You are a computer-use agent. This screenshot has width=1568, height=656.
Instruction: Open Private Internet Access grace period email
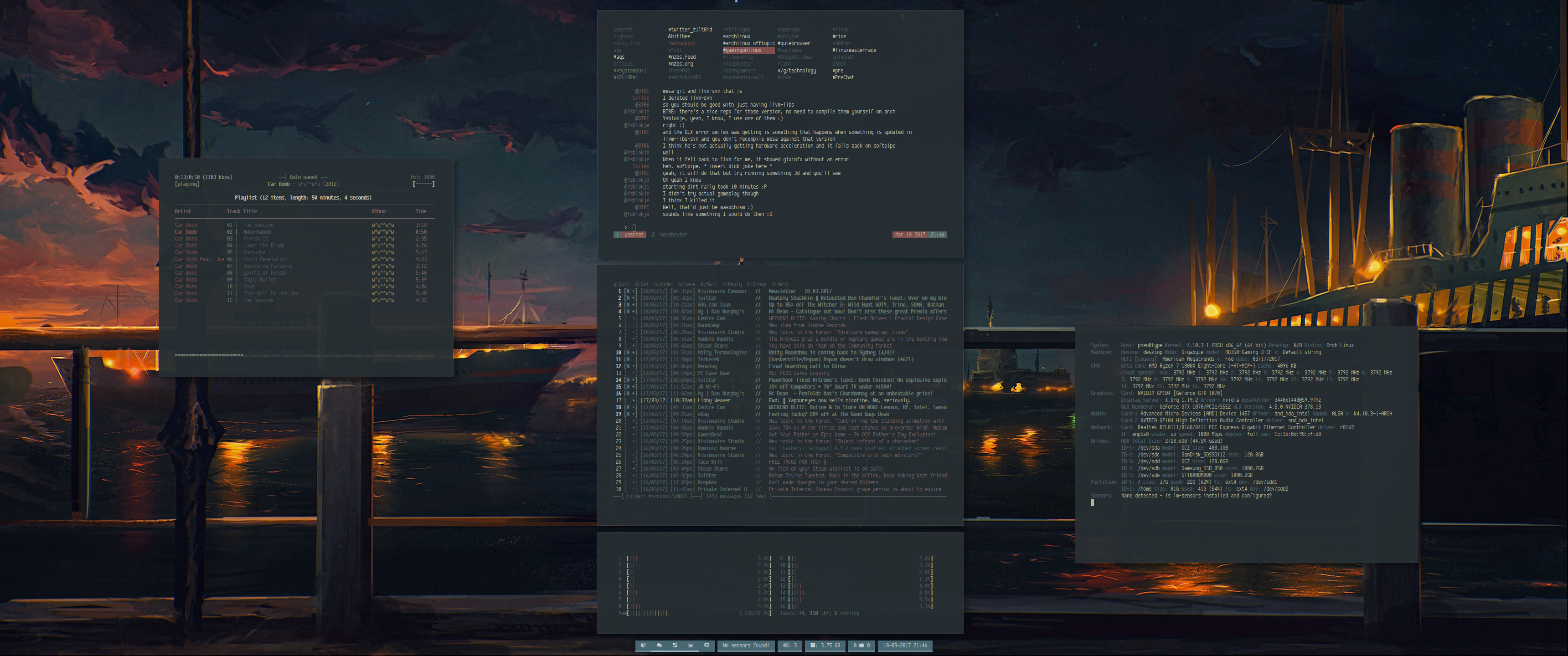[x=780, y=489]
